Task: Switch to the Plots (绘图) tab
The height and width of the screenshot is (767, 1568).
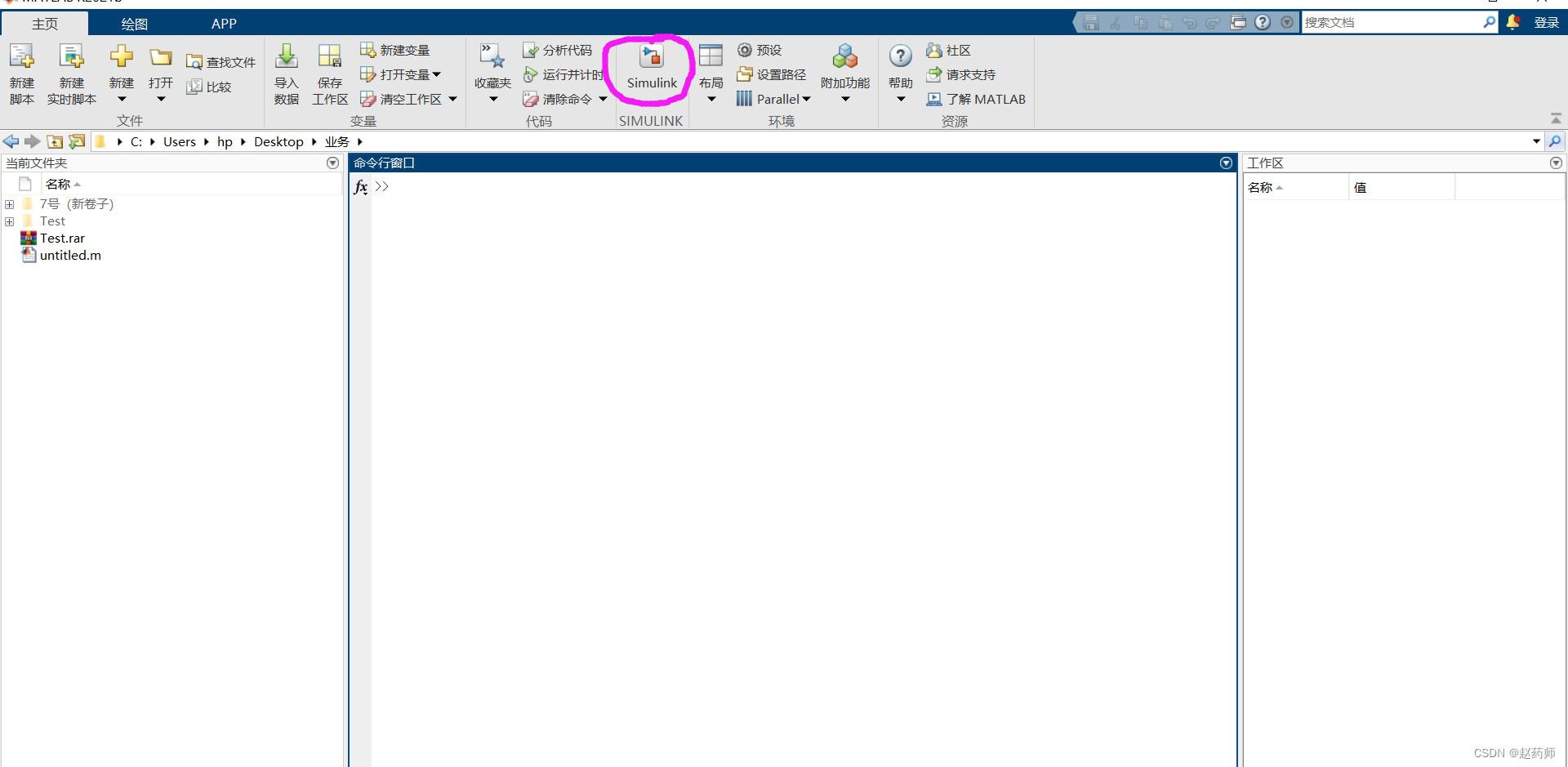Action: tap(135, 24)
